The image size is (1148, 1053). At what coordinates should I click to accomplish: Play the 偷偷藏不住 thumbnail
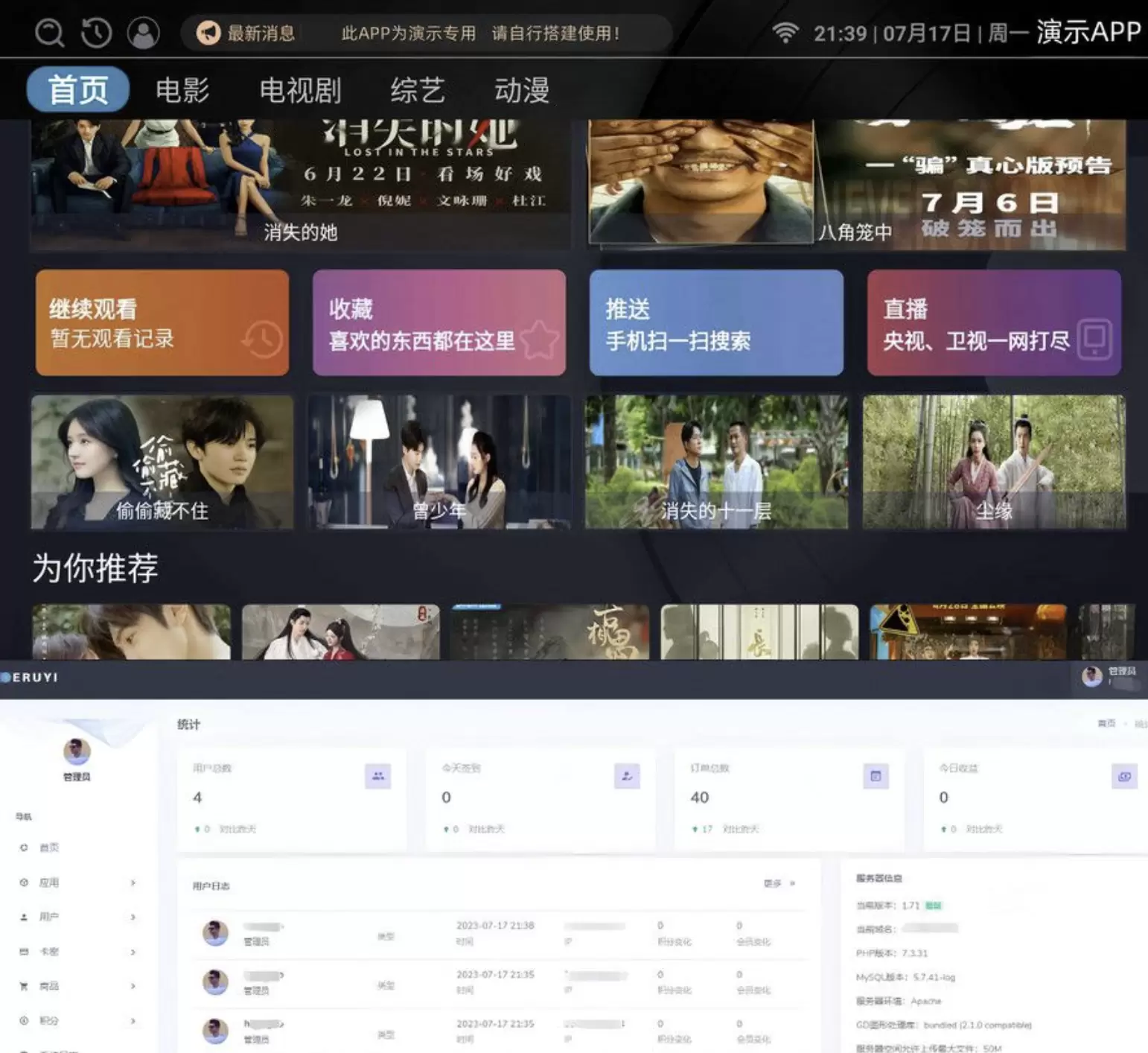(162, 462)
